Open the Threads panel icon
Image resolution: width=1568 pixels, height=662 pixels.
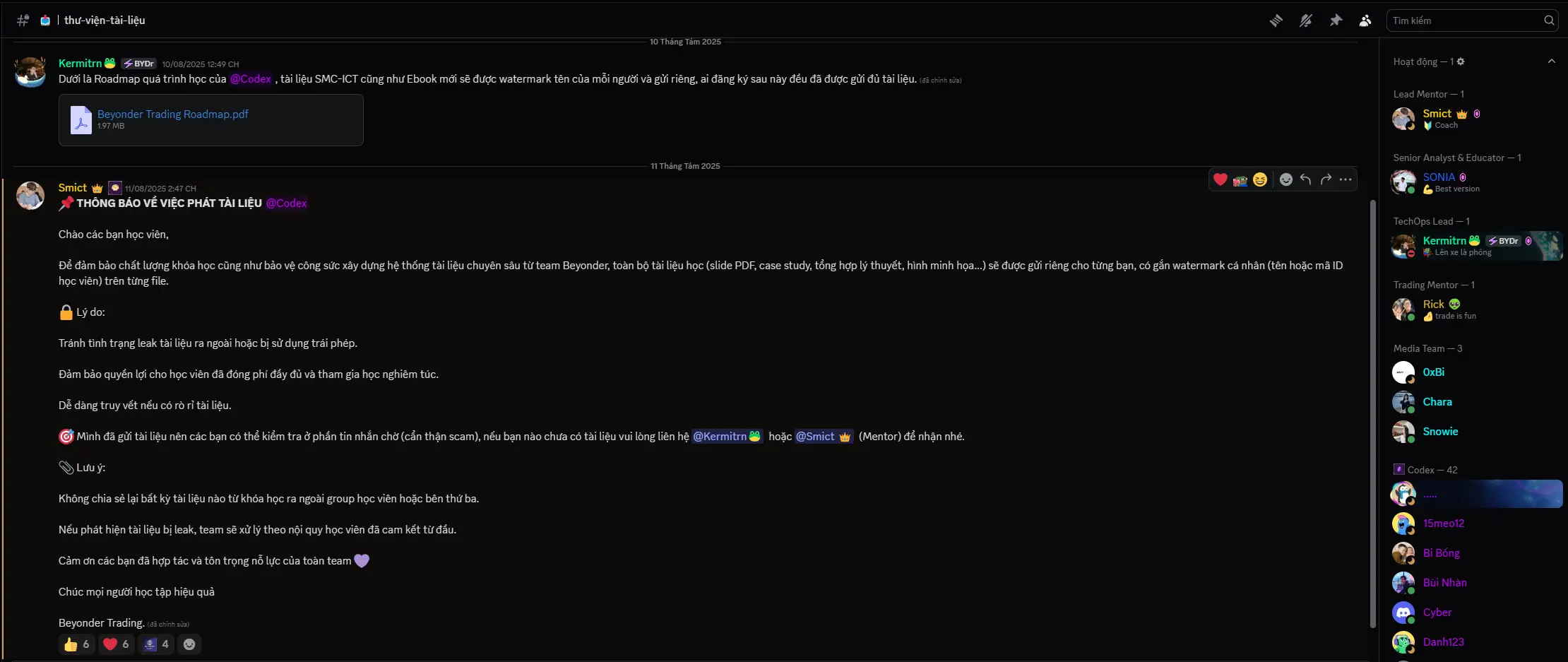click(1276, 20)
